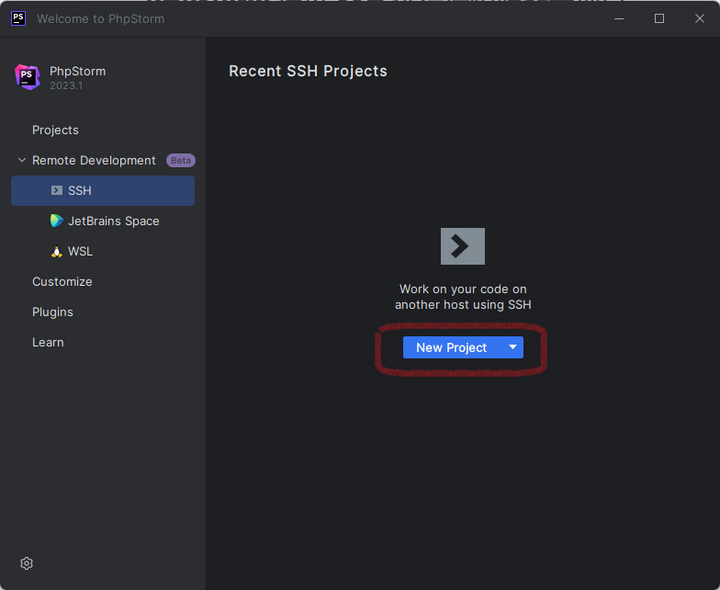720x590 pixels.
Task: Collapse the Remote Development chevron
Action: tap(22, 160)
